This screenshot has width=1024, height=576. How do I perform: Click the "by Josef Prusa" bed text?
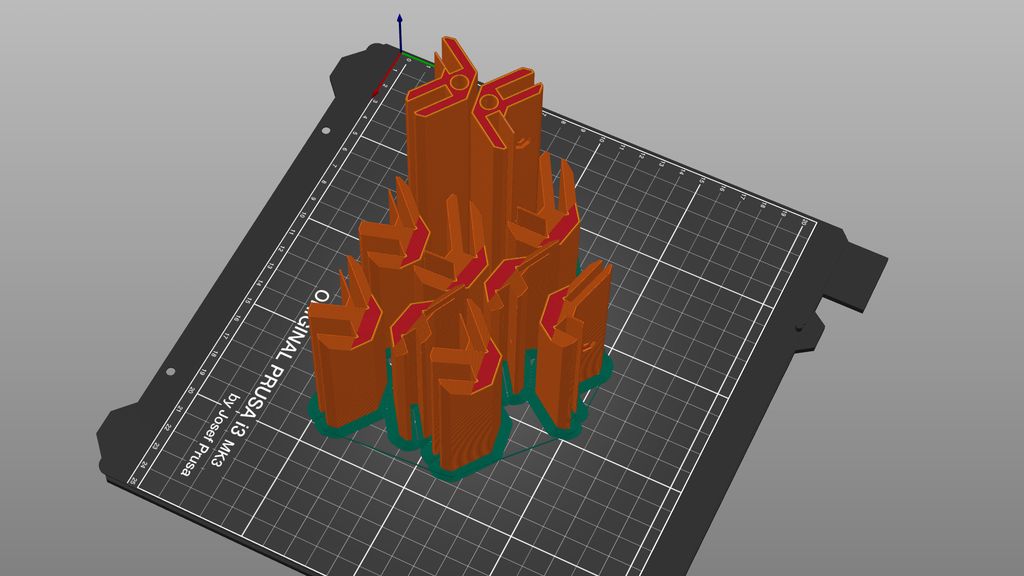tap(209, 434)
